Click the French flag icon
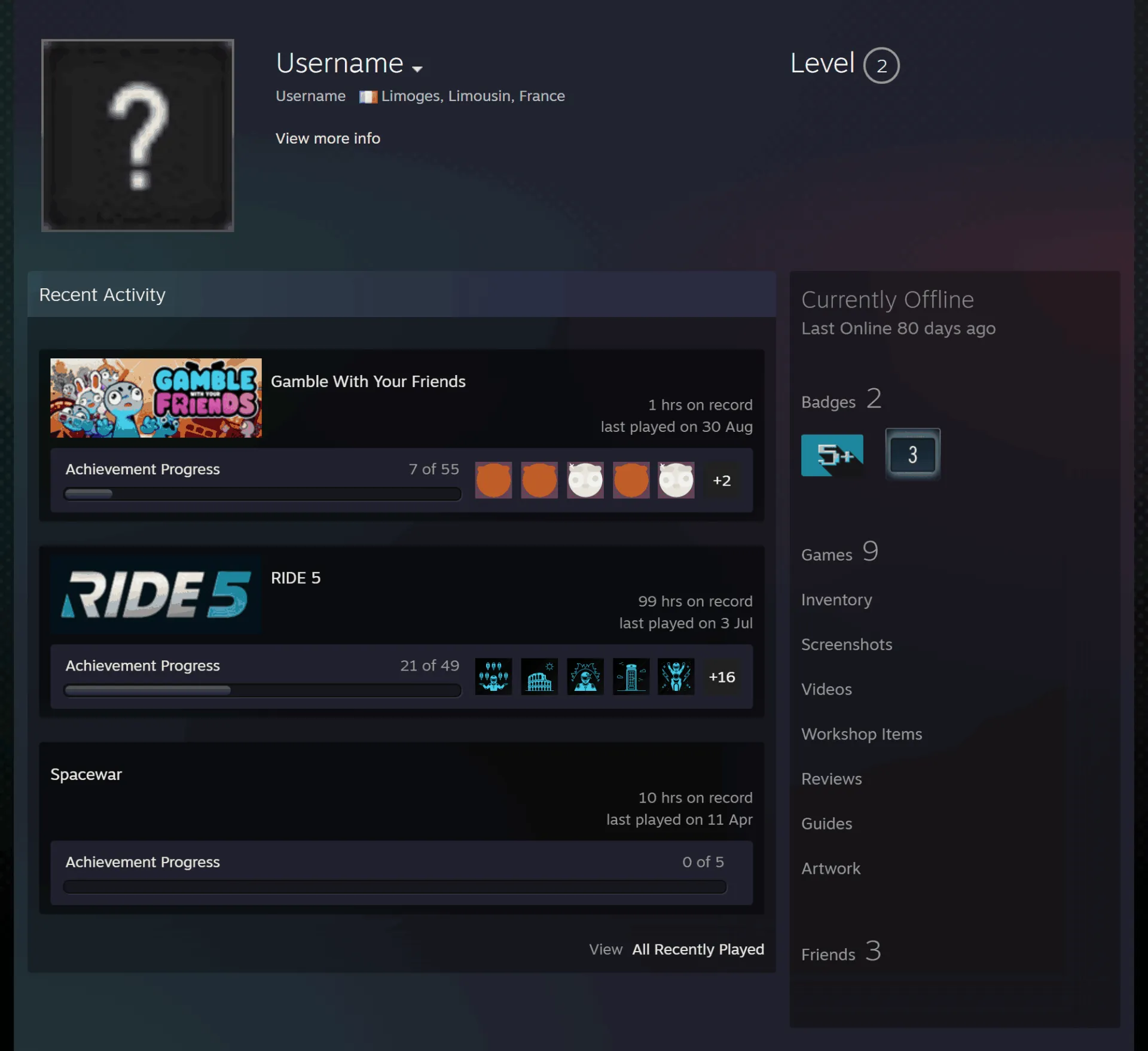Image resolution: width=1148 pixels, height=1051 pixels. click(368, 96)
